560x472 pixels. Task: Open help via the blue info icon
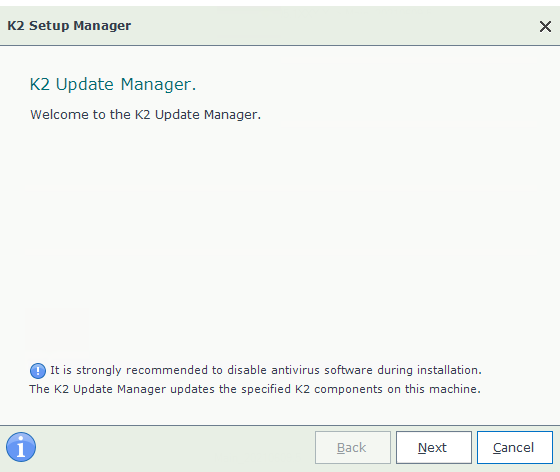[x=21, y=447]
